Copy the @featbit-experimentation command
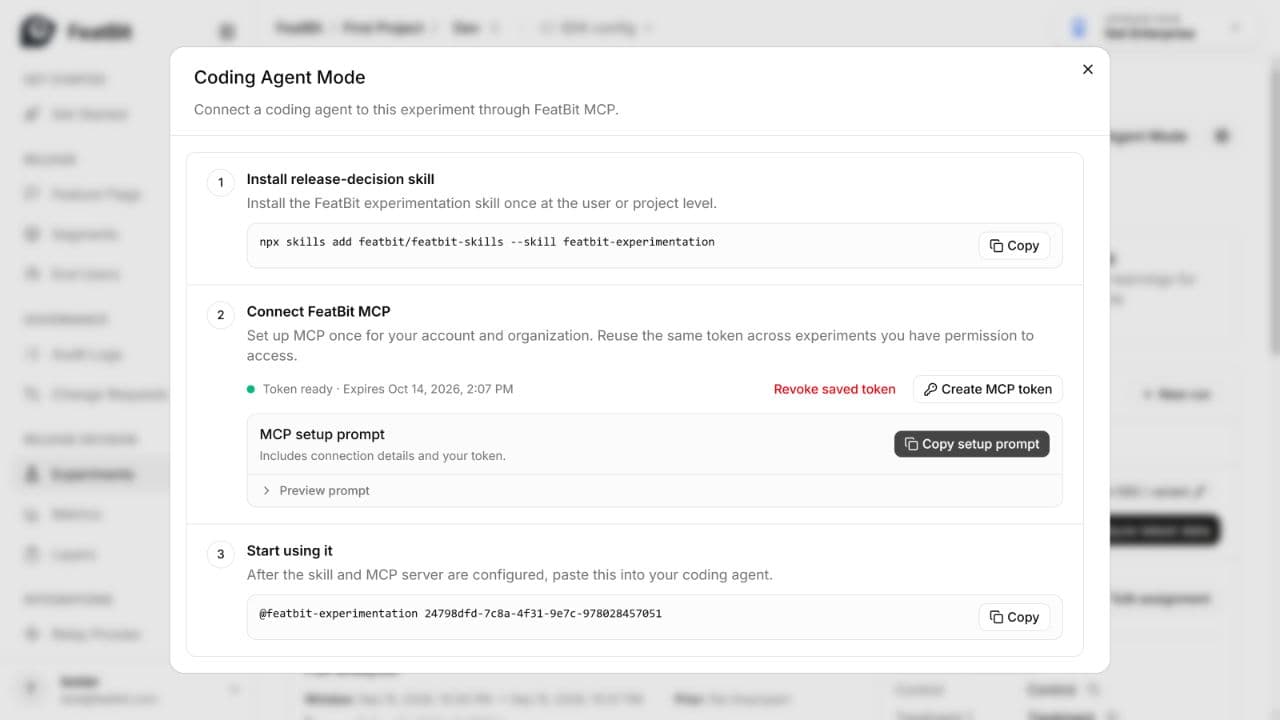 tap(1014, 617)
